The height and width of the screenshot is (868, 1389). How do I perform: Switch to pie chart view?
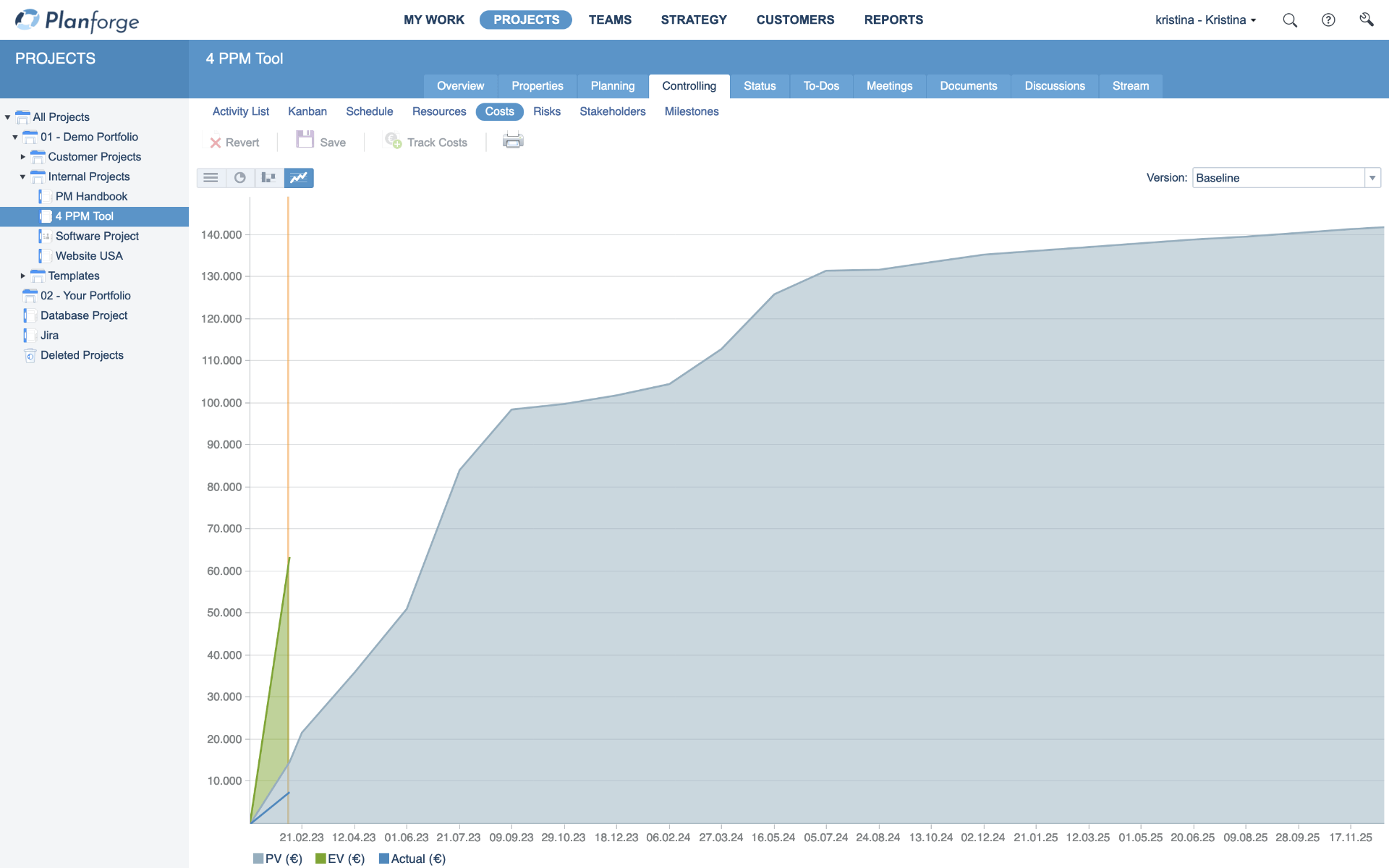click(240, 178)
